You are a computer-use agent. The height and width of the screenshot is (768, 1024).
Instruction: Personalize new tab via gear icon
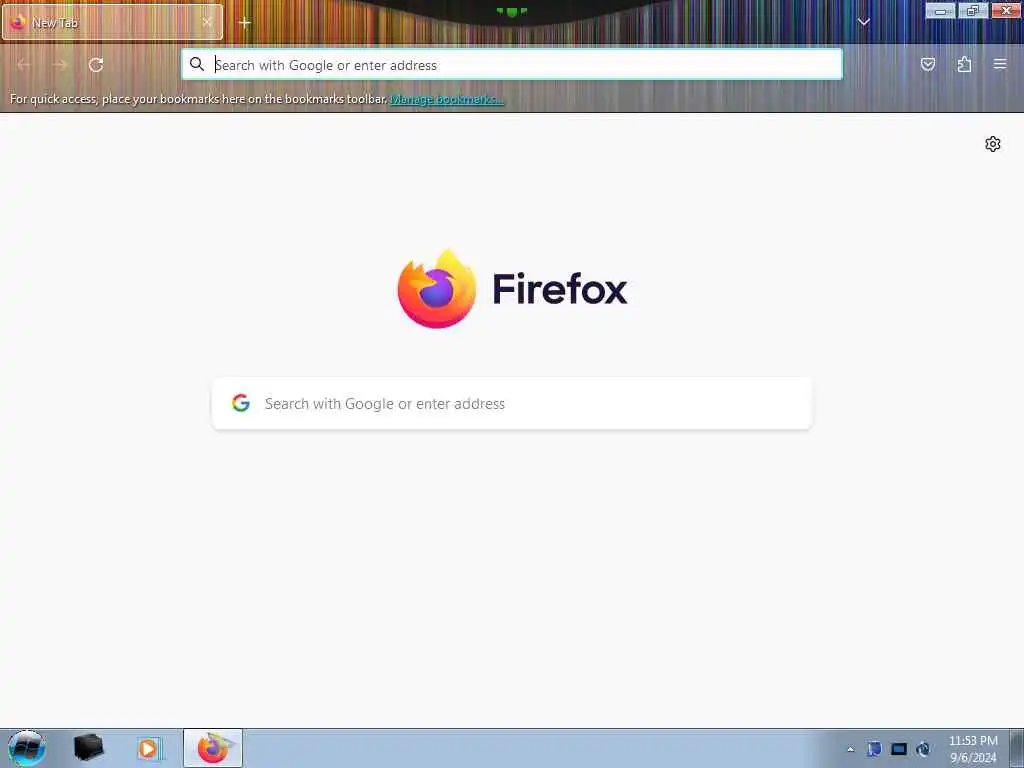click(x=993, y=144)
